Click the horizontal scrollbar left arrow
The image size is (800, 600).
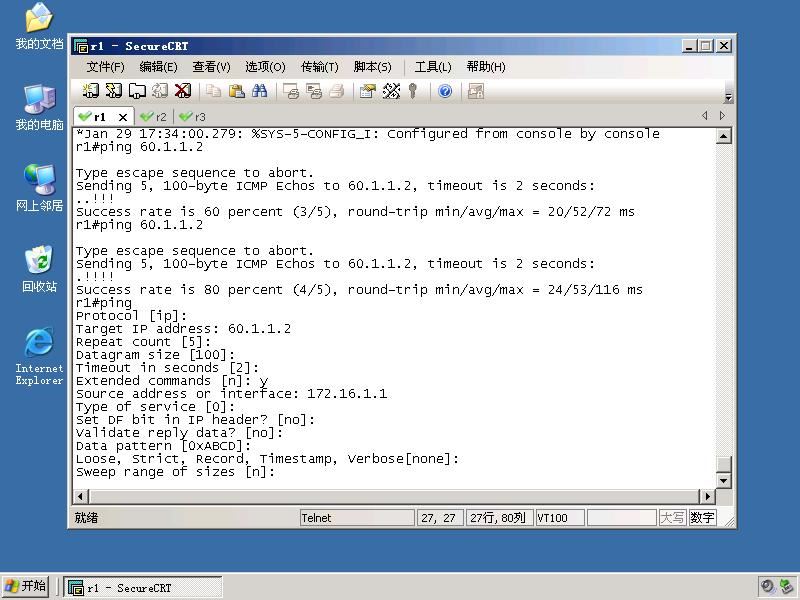click(81, 496)
